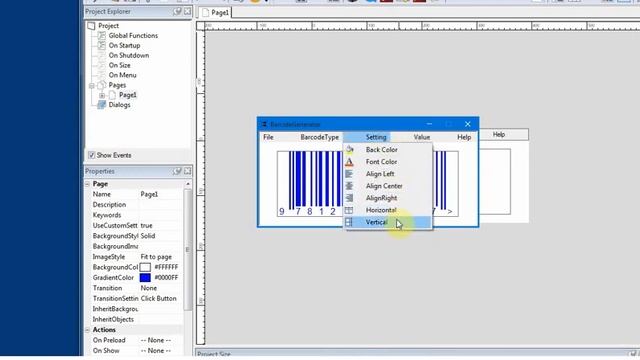Pin the Project Explorer panel
This screenshot has width=640, height=360.
tap(177, 11)
